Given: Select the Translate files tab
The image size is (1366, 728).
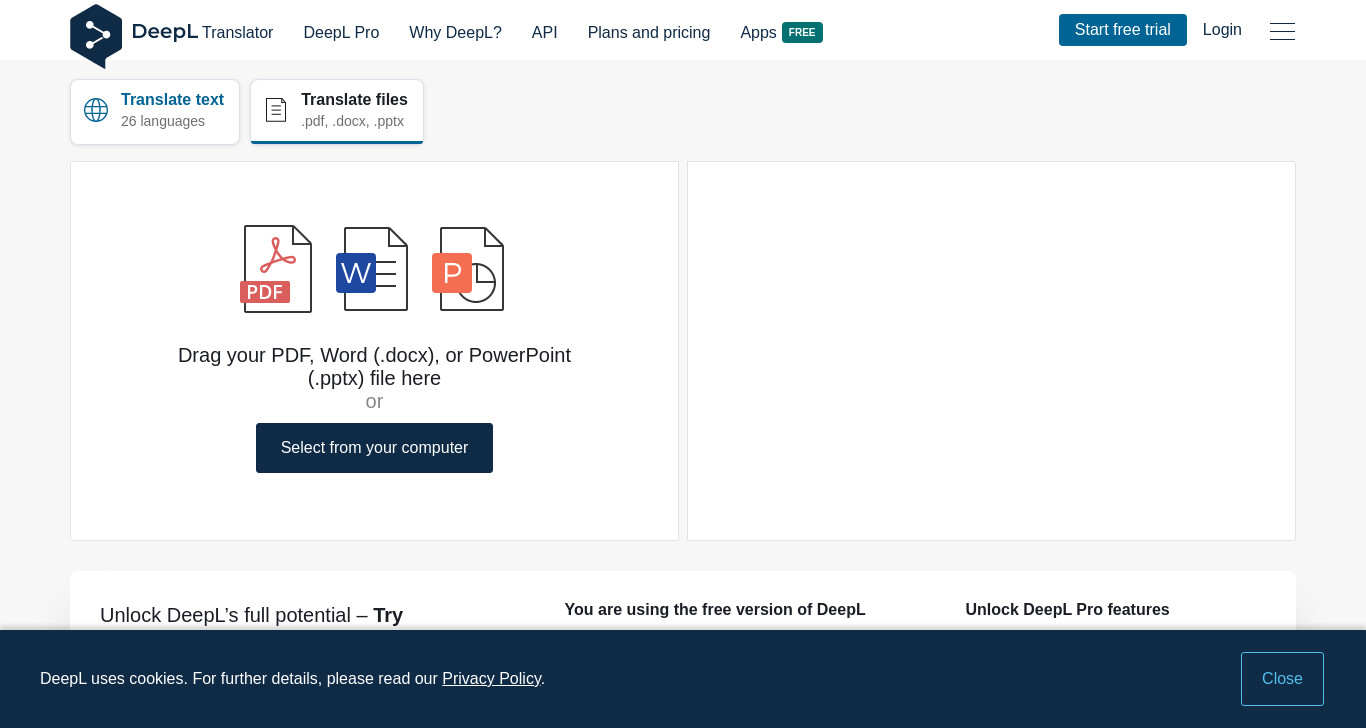Looking at the screenshot, I should (x=337, y=112).
